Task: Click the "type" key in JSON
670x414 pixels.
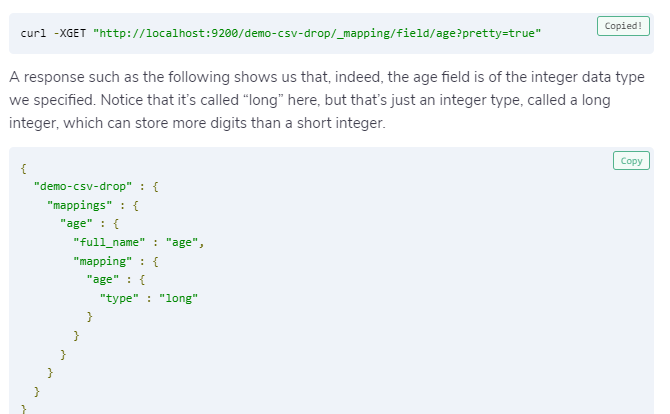Action: click(x=119, y=298)
